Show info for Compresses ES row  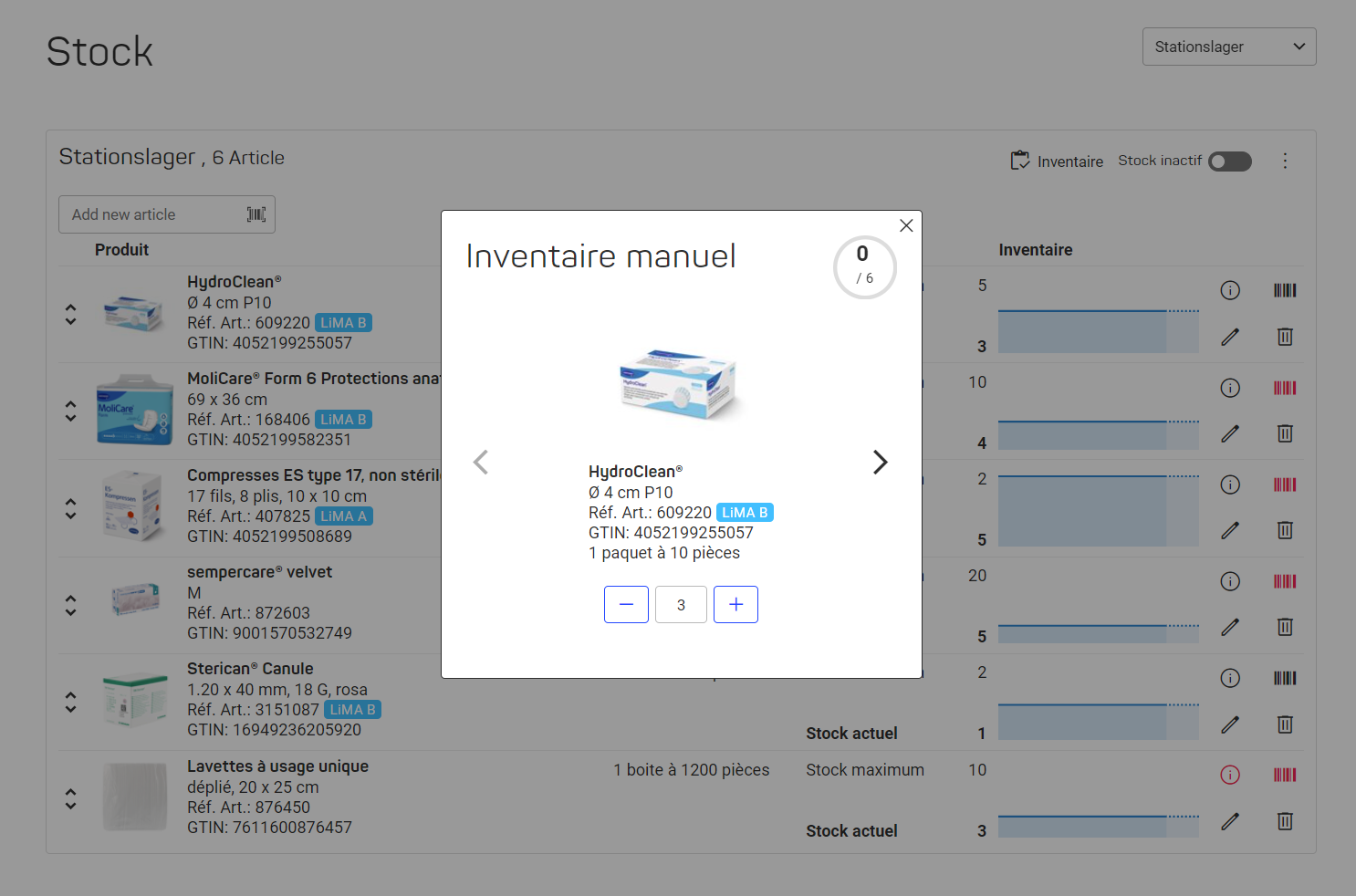tap(1230, 484)
